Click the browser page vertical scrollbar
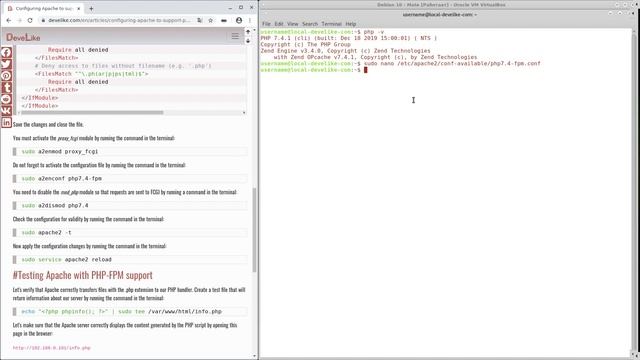Viewport: 640px width, 360px height. point(255,230)
